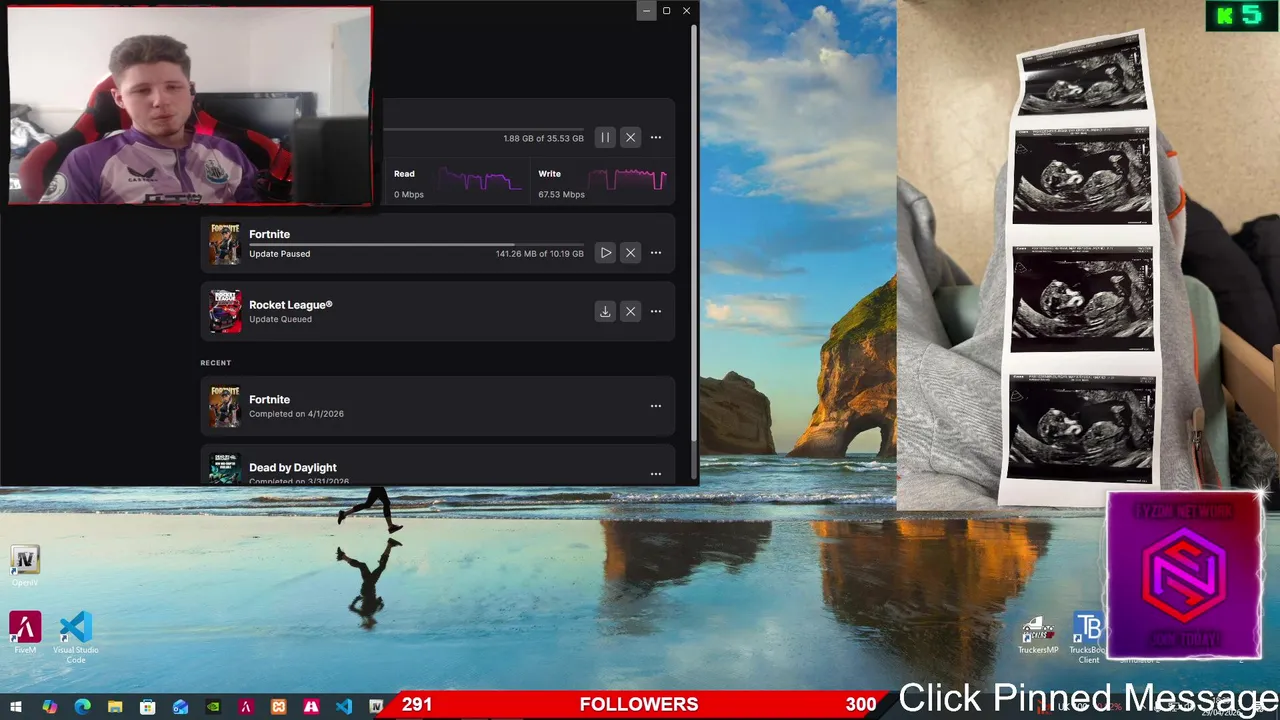The width and height of the screenshot is (1280, 720).
Task: Click the RECENT section heading
Action: (215, 363)
